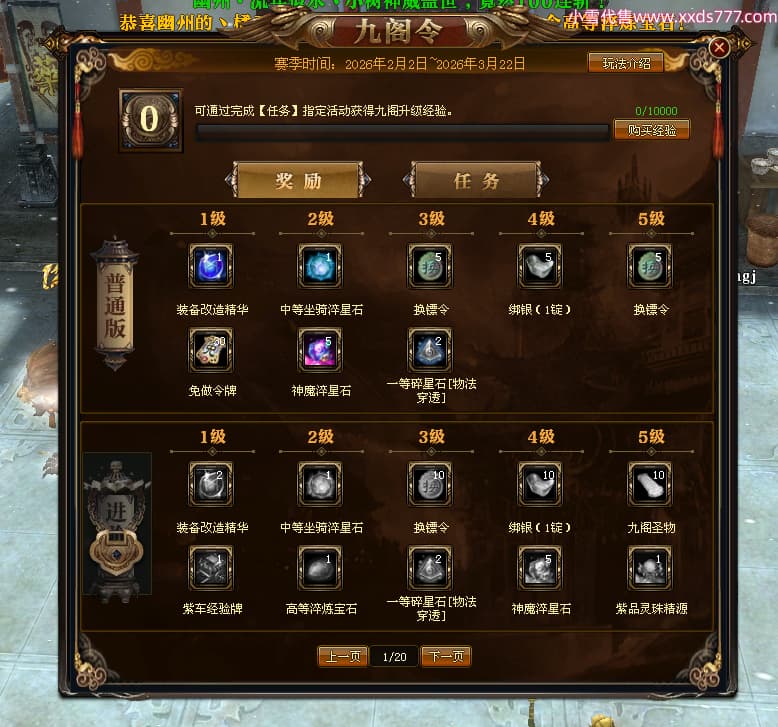The image size is (778, 727).
Task: Select 九阁圣物 reward icon
Action: (x=650, y=484)
